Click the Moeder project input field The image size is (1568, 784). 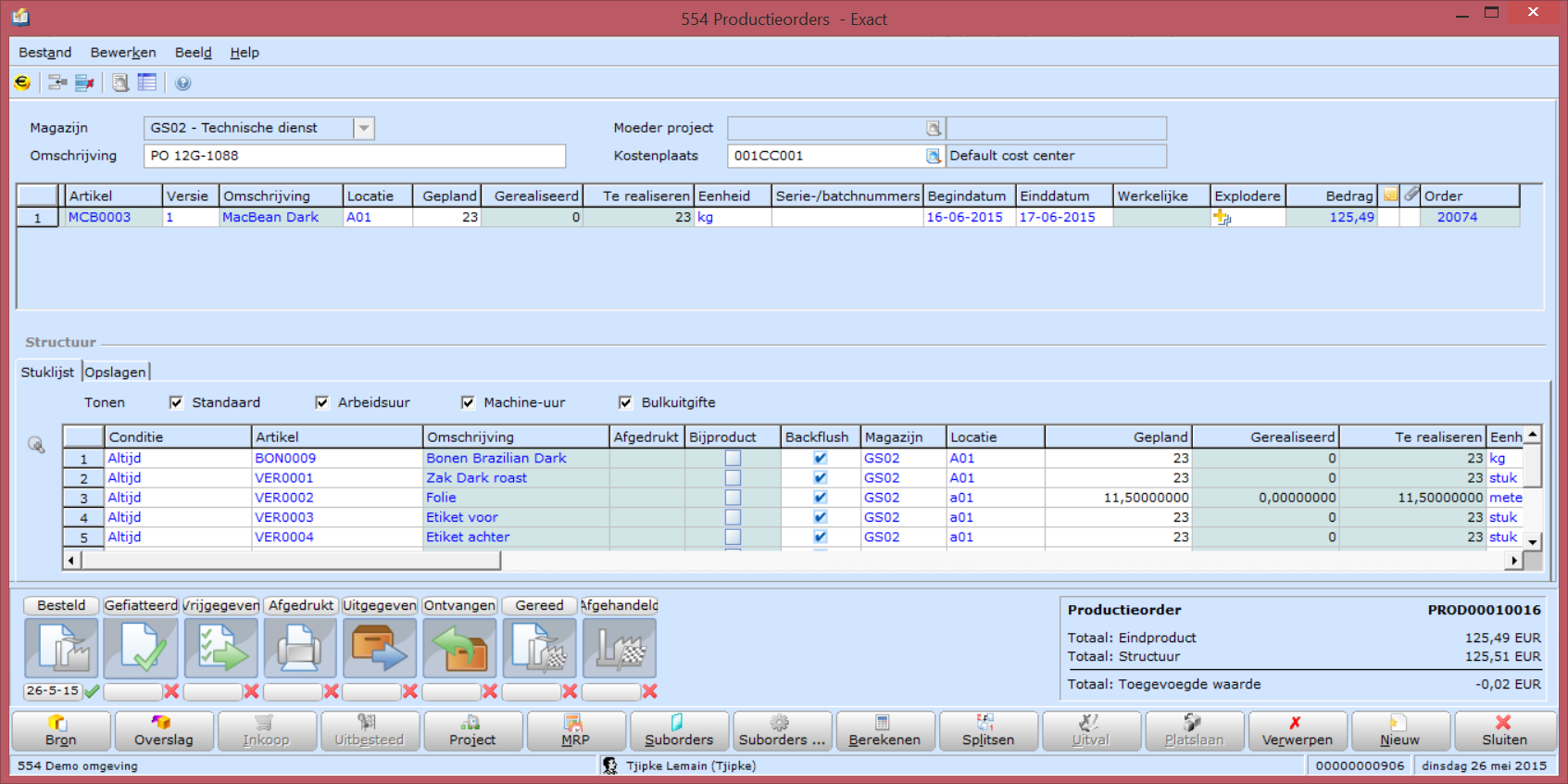tap(826, 128)
